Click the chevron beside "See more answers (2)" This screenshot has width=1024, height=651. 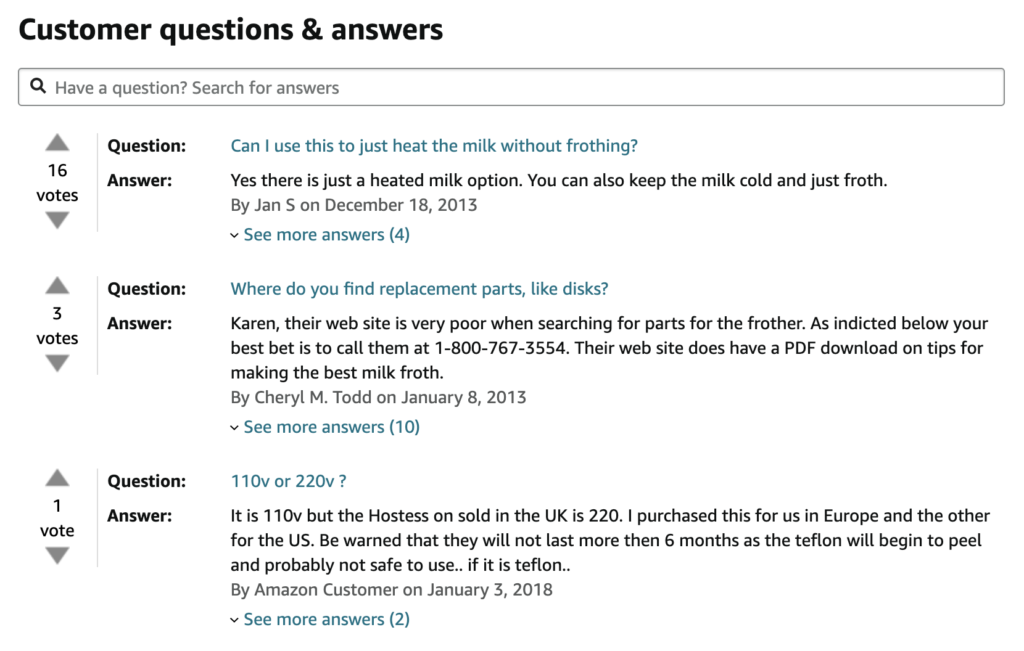click(x=236, y=619)
